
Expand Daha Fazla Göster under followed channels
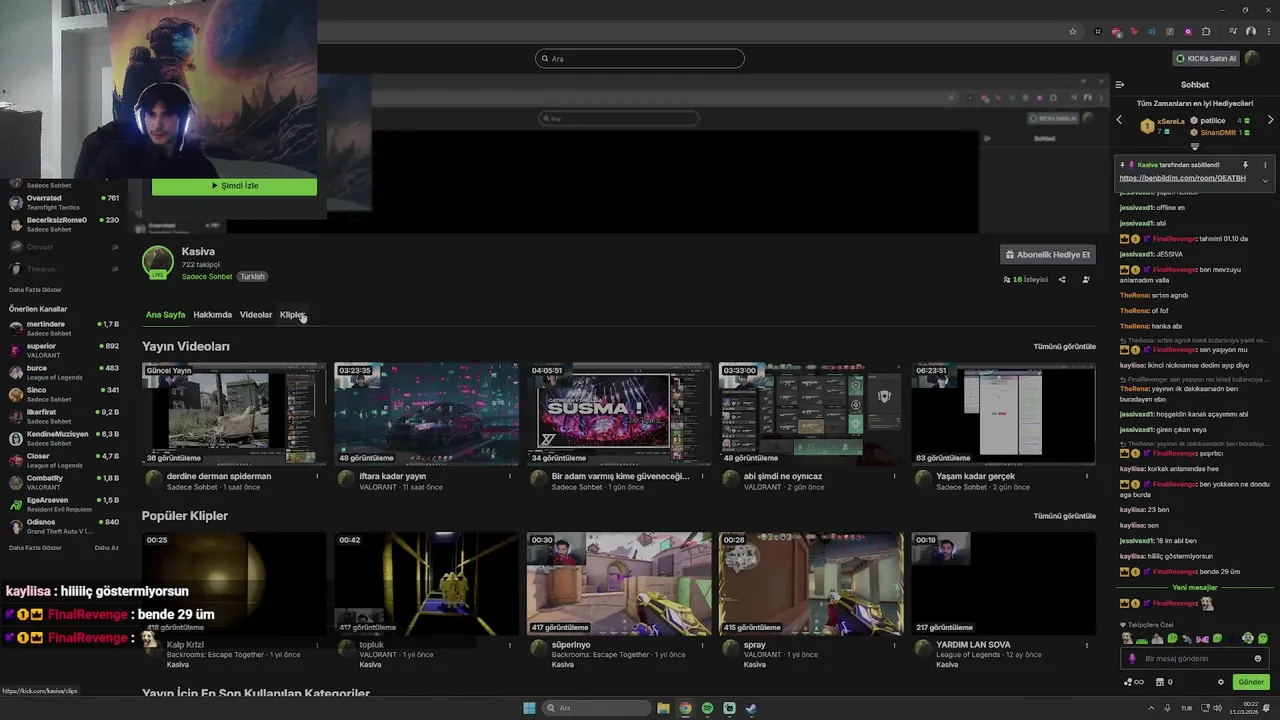pyautogui.click(x=35, y=290)
